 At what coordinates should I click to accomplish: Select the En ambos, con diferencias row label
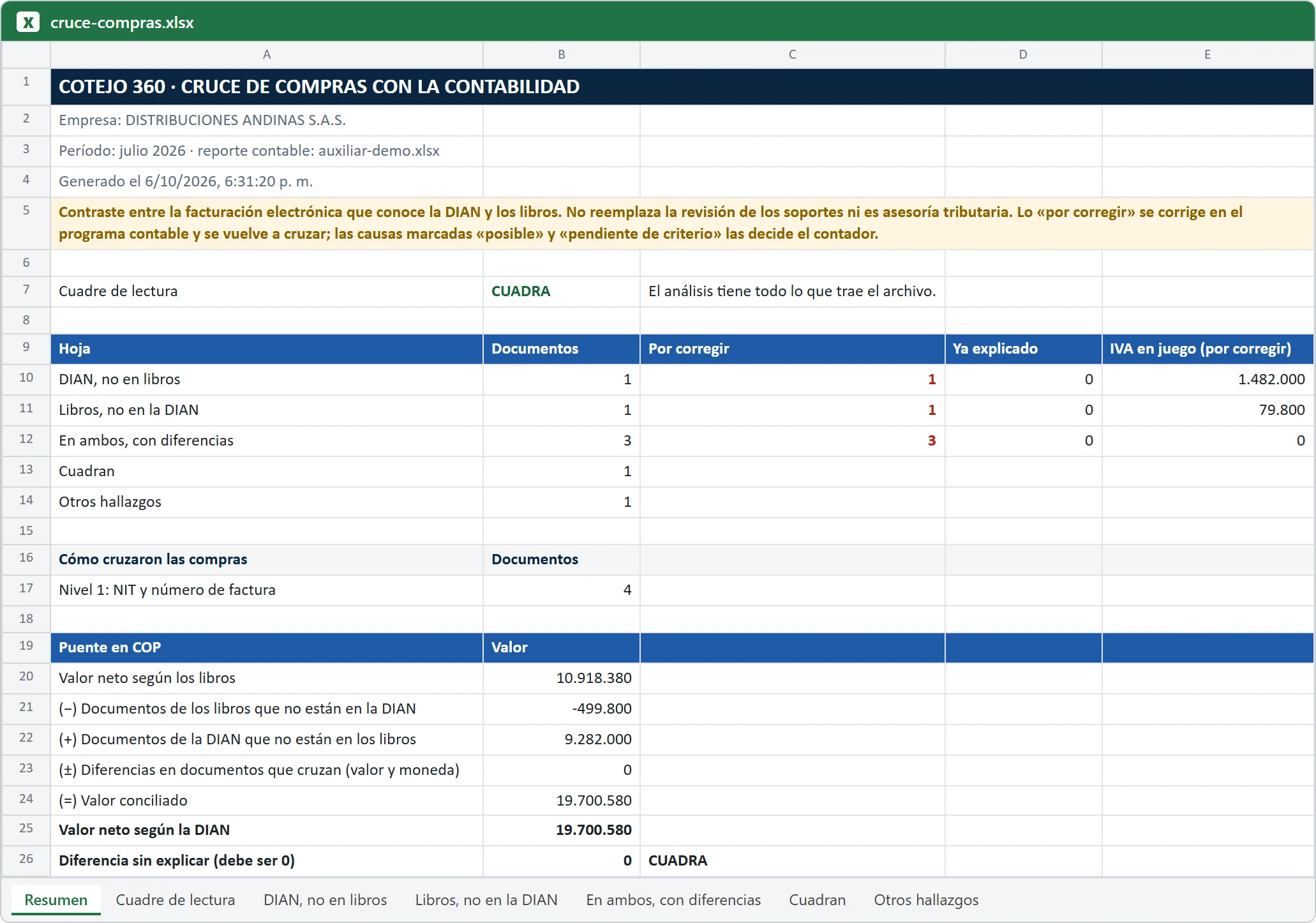coord(267,440)
